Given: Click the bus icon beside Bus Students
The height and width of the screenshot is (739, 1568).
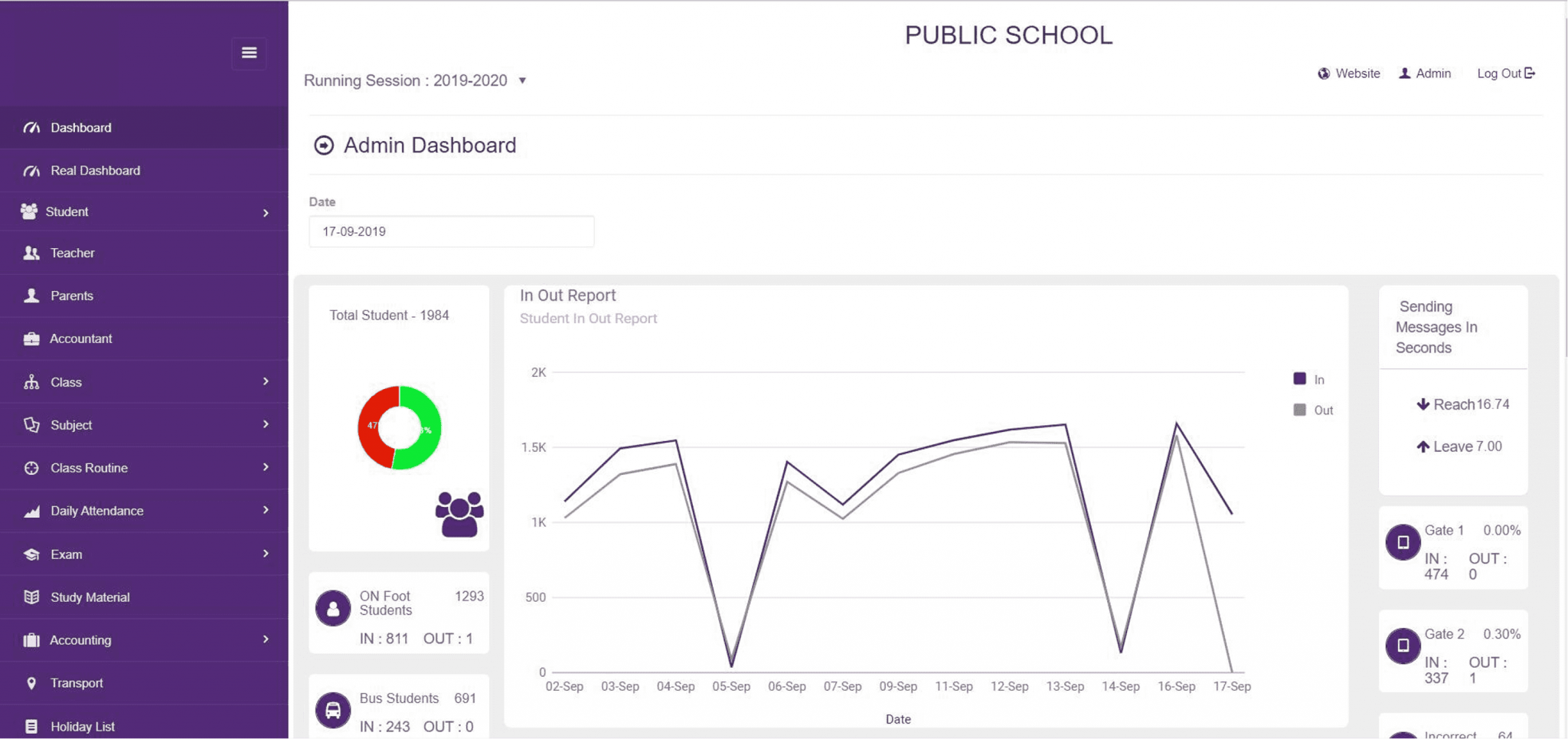Looking at the screenshot, I should point(333,710).
